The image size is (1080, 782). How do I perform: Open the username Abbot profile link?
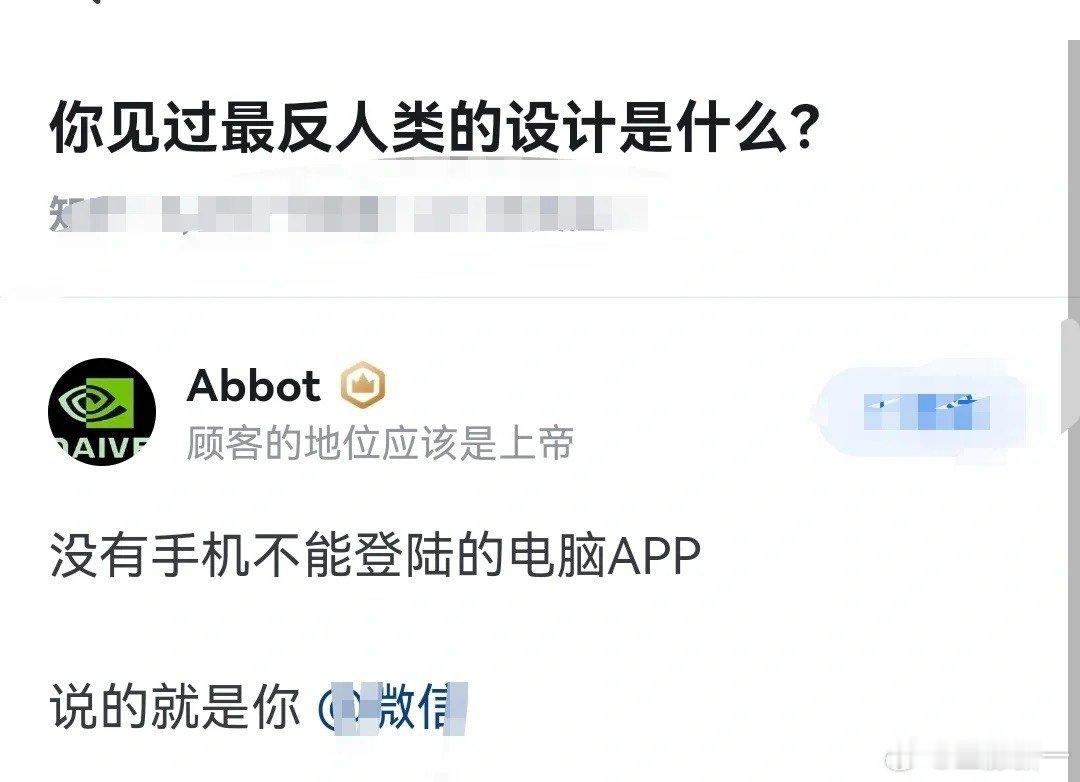tap(253, 385)
